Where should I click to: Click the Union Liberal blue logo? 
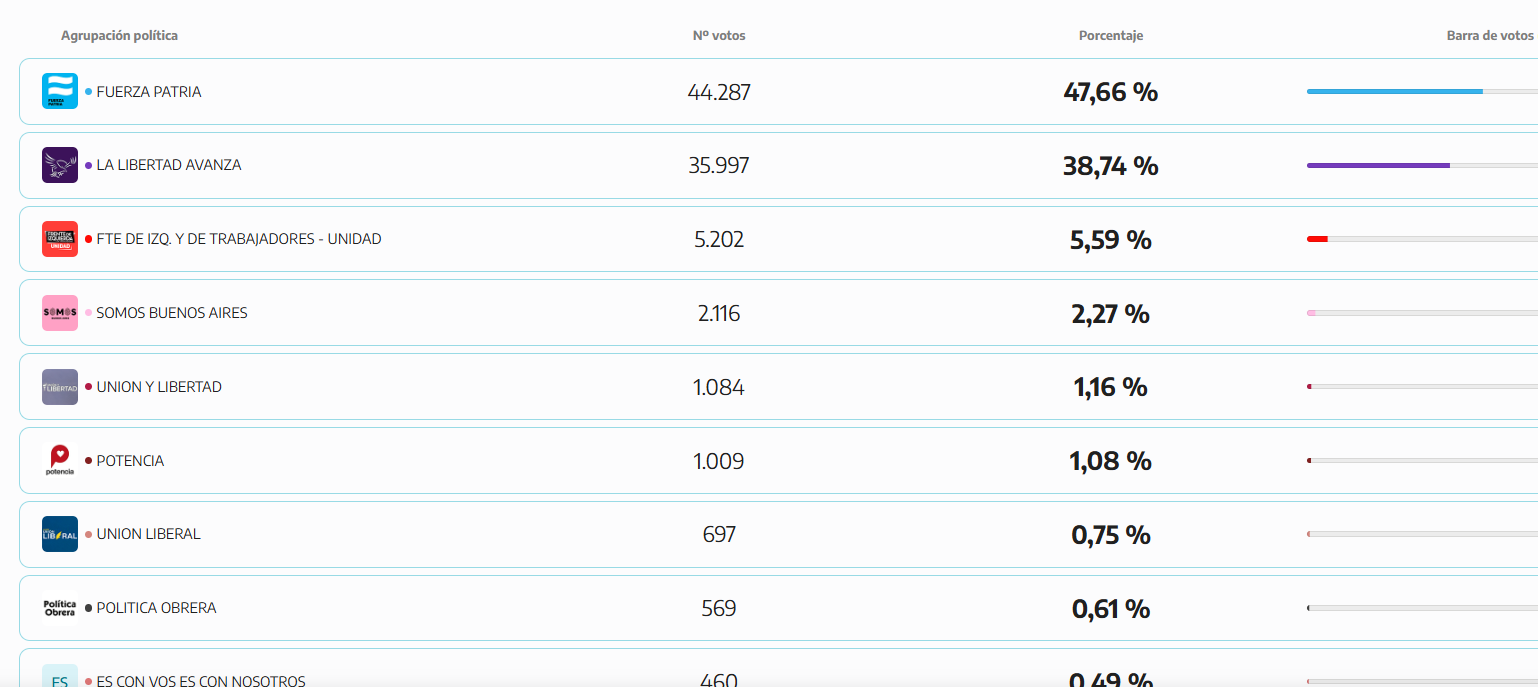tap(60, 534)
